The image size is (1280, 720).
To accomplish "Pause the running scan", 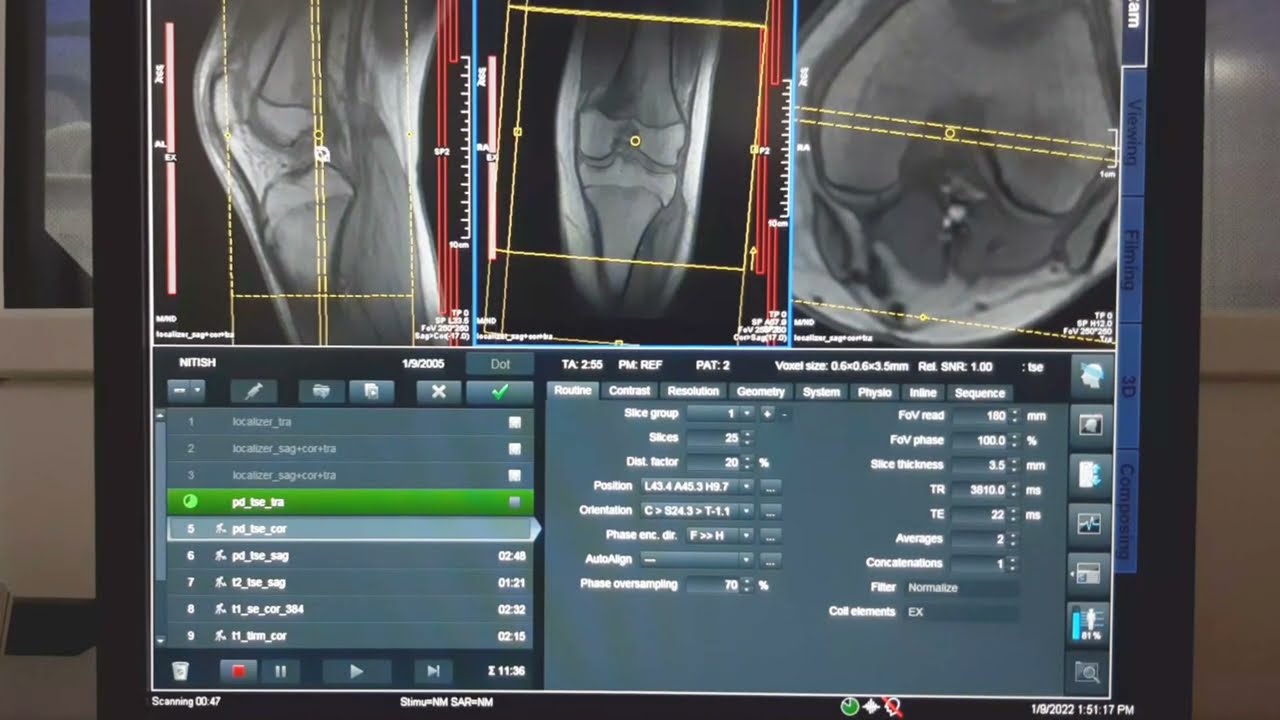I will click(x=280, y=671).
